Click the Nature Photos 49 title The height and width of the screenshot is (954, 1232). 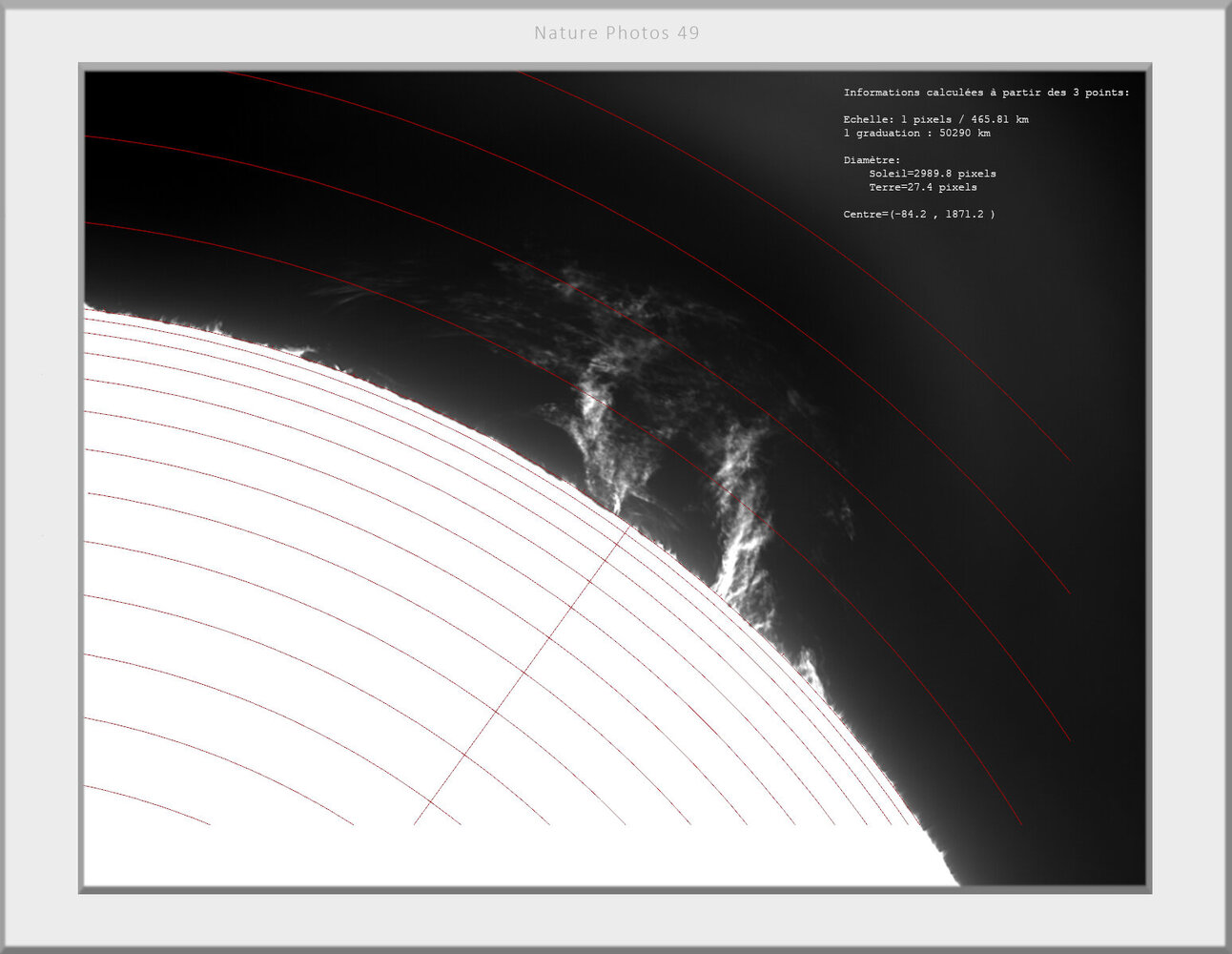(x=616, y=32)
